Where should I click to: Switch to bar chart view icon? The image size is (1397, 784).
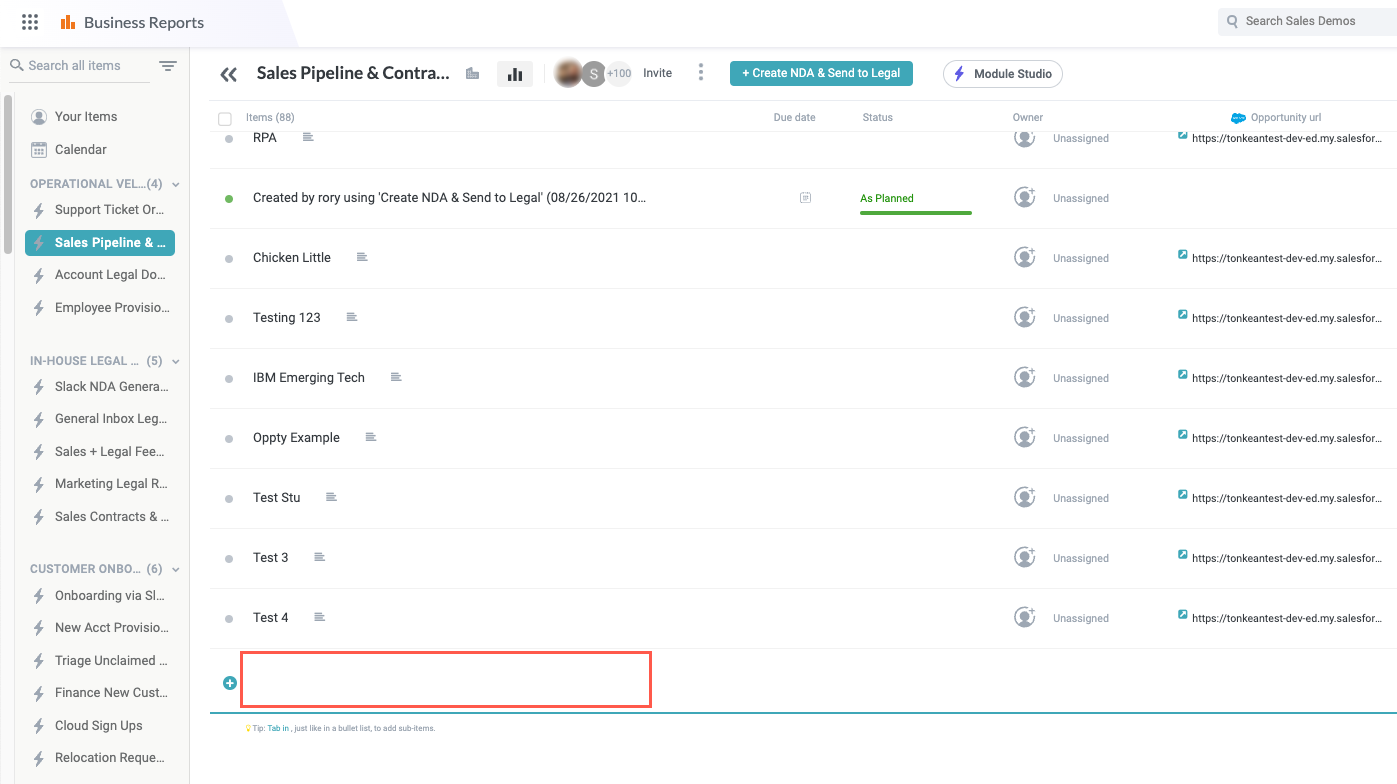click(515, 74)
